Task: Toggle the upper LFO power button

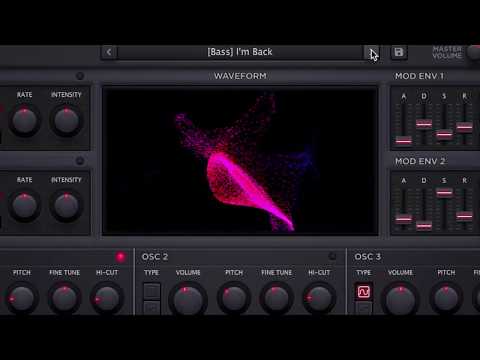Action: click(x=80, y=76)
